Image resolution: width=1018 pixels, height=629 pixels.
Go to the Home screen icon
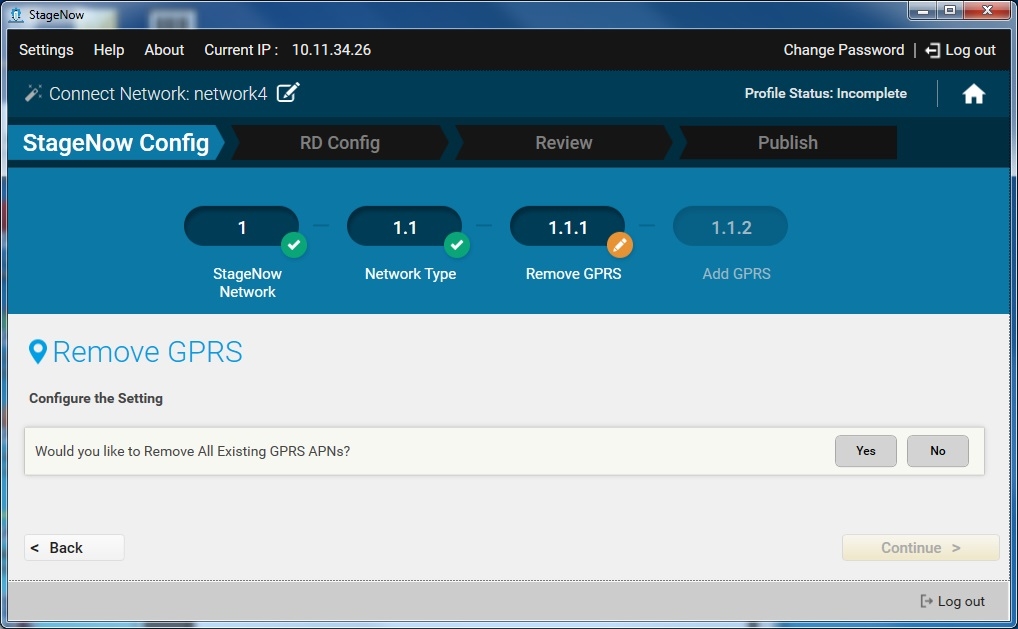(973, 94)
